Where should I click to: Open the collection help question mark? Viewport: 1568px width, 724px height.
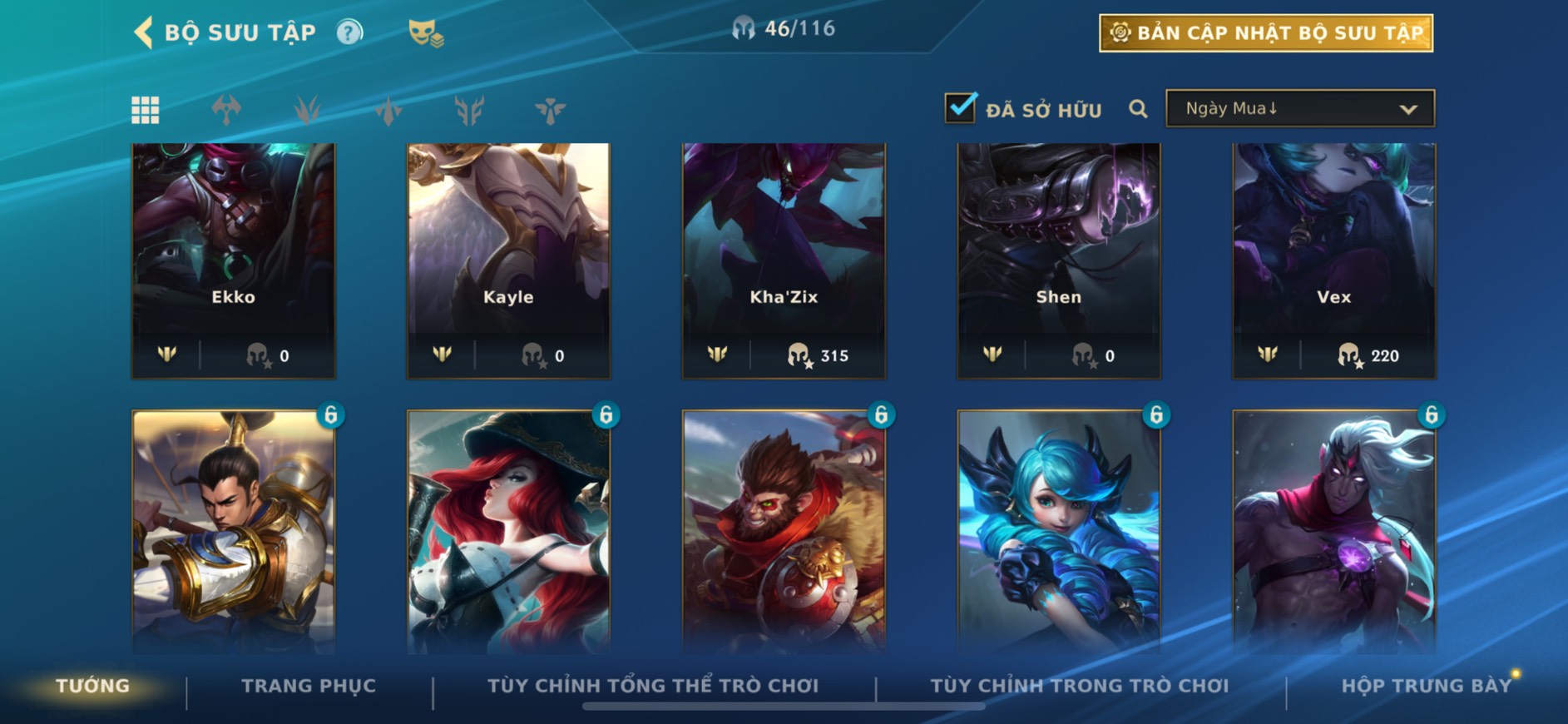coord(349,32)
